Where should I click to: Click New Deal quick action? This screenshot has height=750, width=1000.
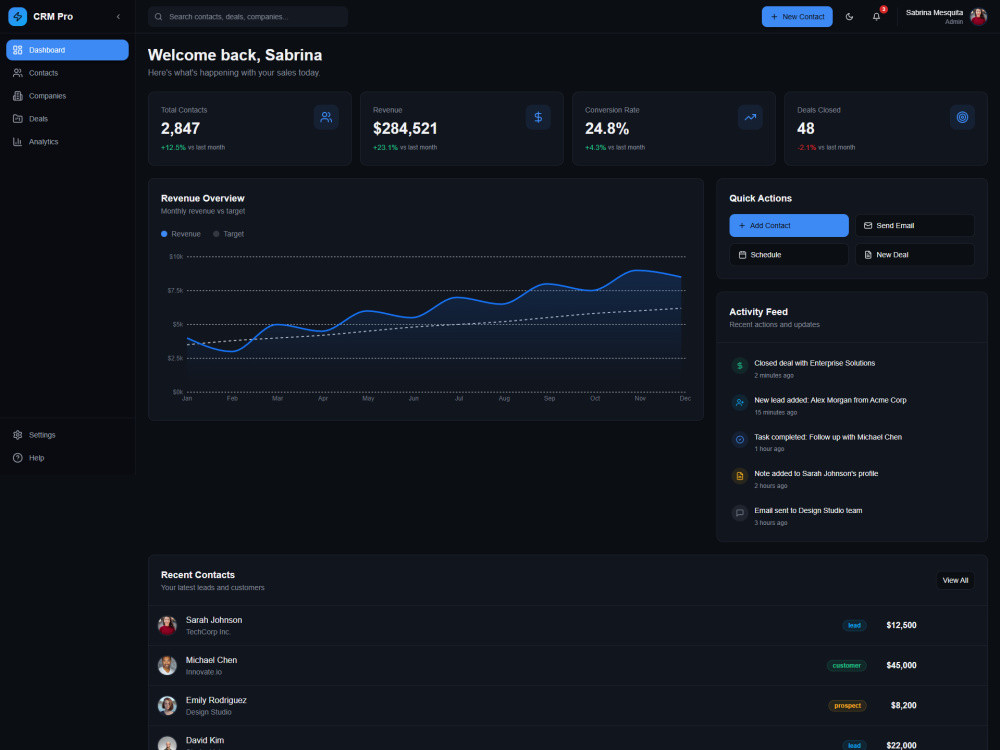pyautogui.click(x=915, y=254)
